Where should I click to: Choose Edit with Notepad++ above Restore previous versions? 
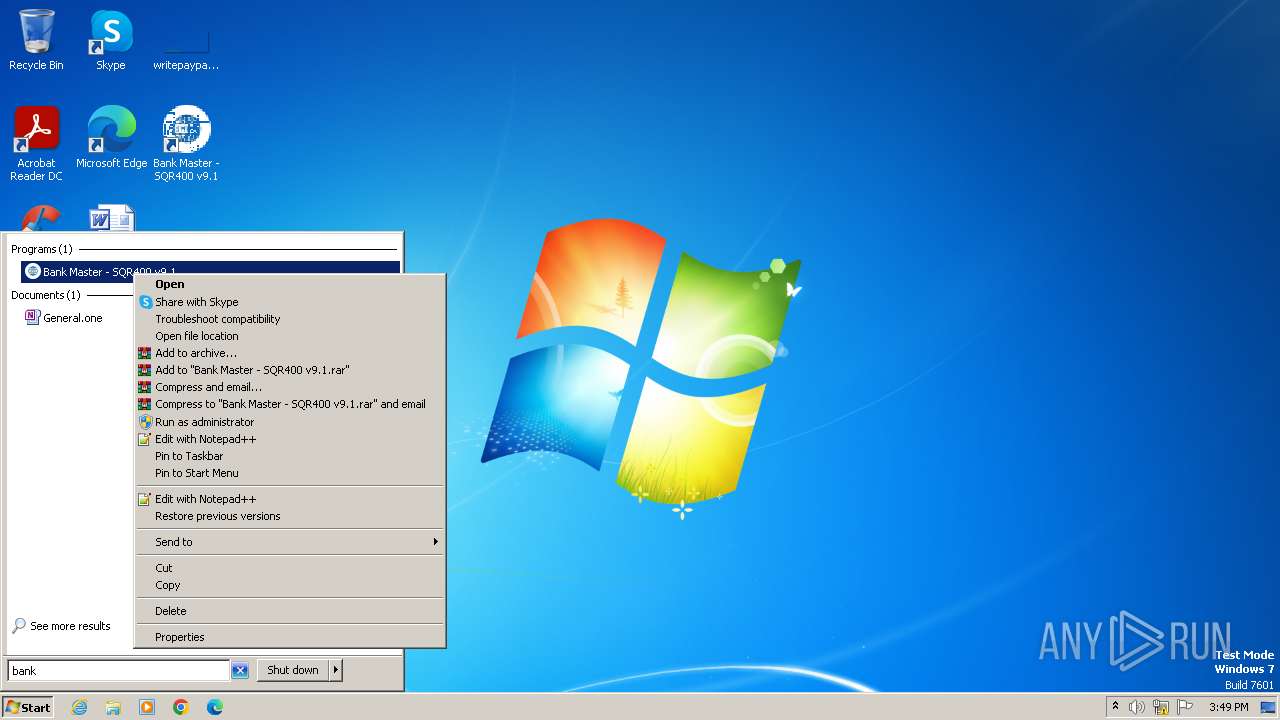[290, 499]
